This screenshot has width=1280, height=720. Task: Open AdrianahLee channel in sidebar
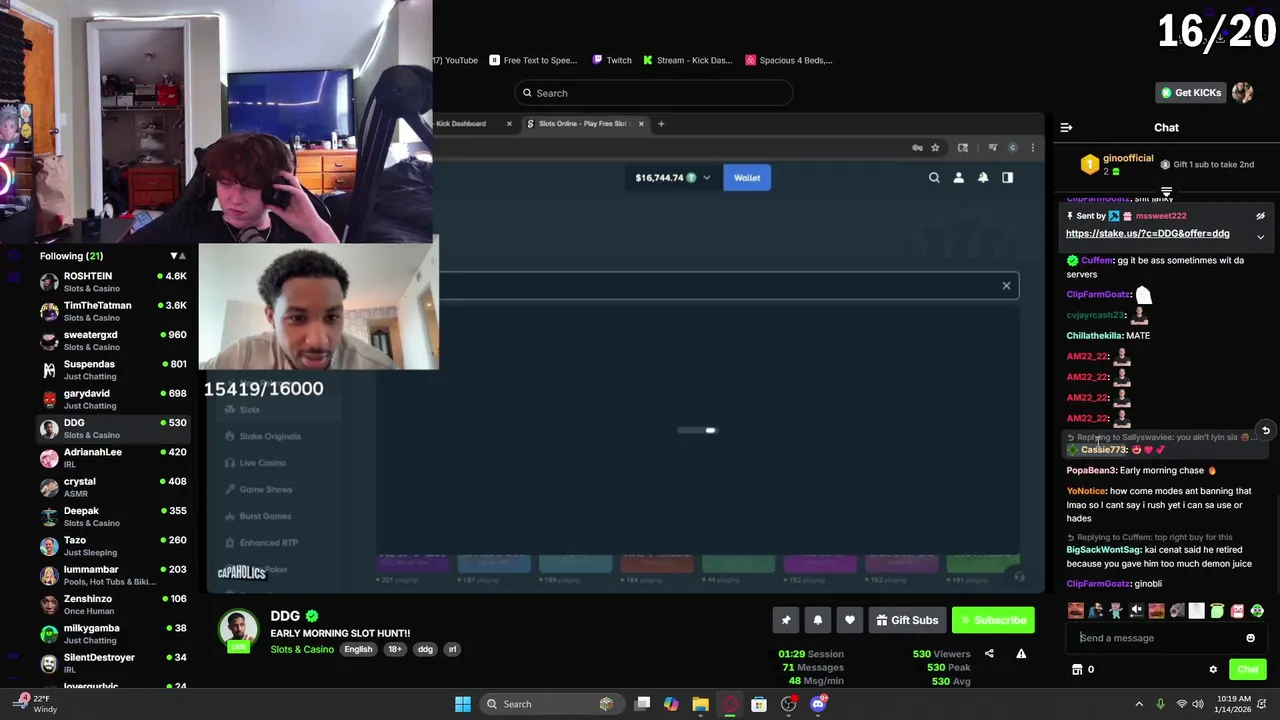coord(112,458)
